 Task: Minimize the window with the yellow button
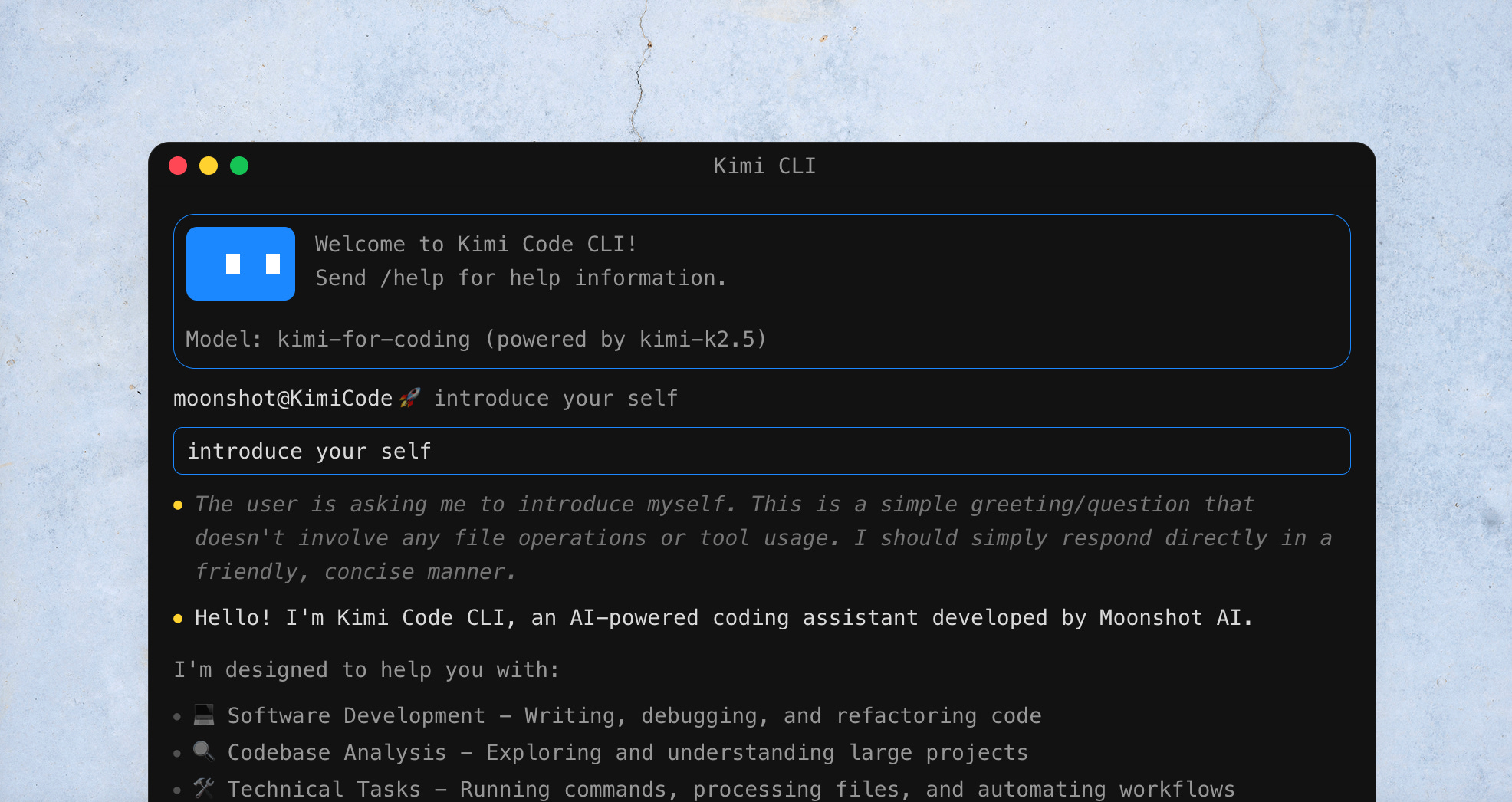tap(209, 166)
